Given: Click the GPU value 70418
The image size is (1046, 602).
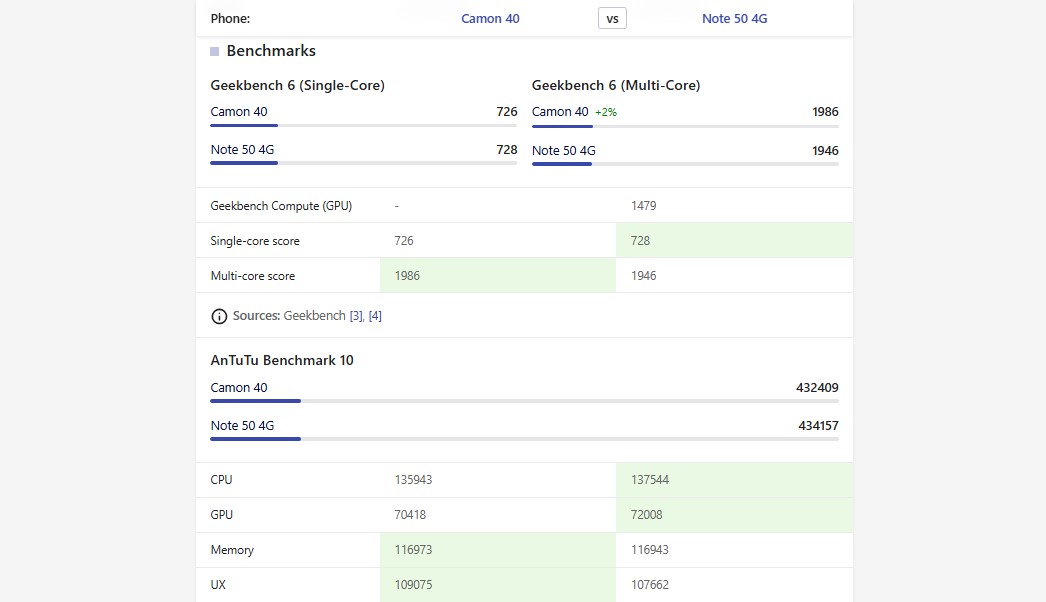Looking at the screenshot, I should coord(410,515).
